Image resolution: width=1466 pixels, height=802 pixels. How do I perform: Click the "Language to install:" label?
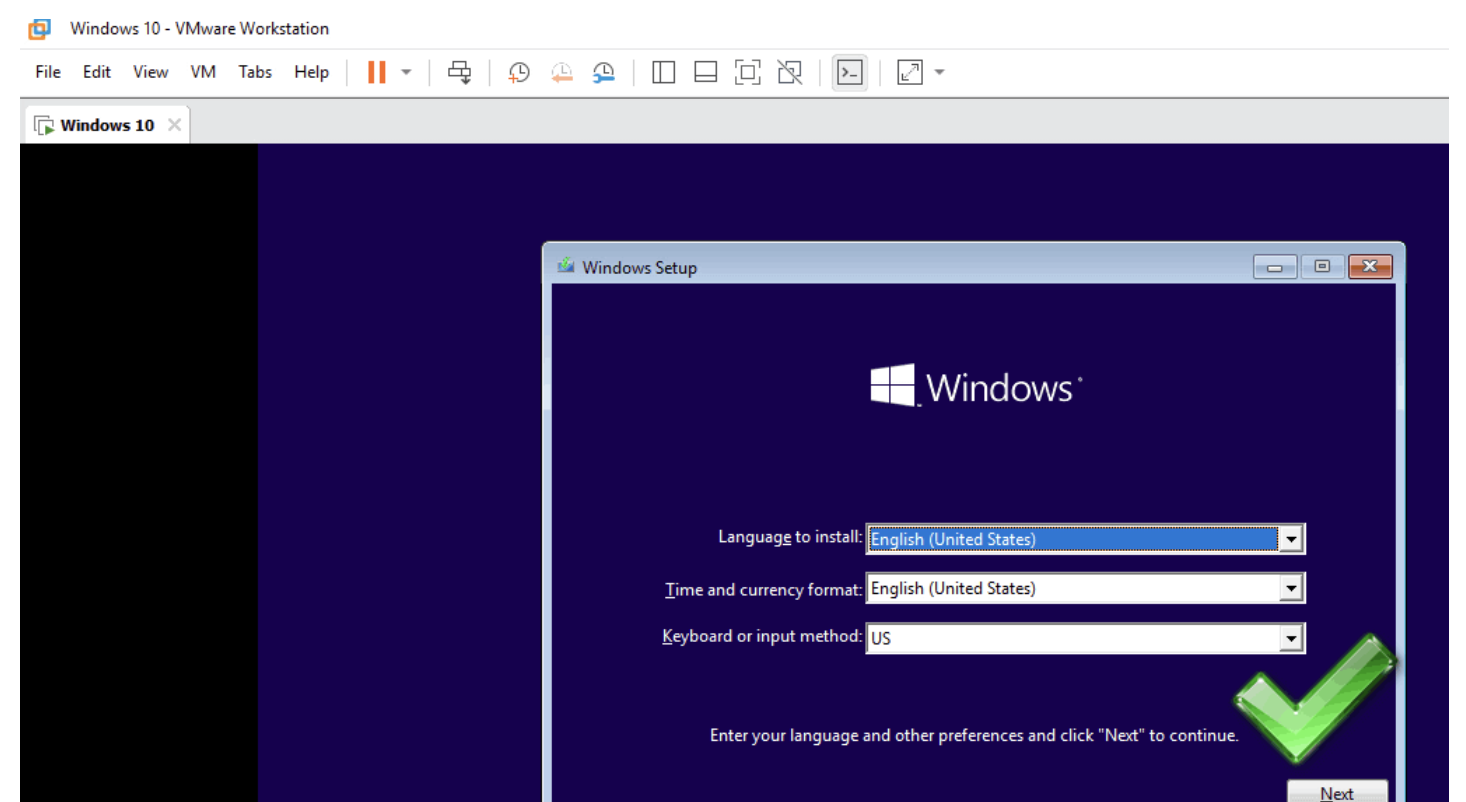pyautogui.click(x=790, y=537)
